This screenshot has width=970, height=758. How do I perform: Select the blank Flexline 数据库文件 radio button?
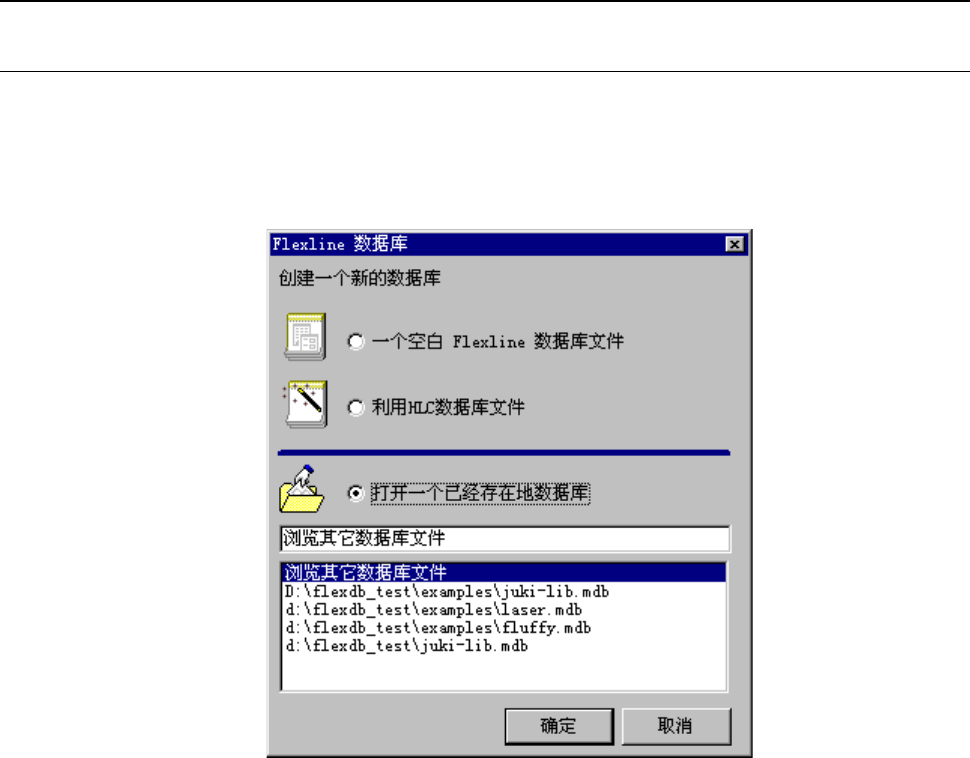click(x=356, y=342)
